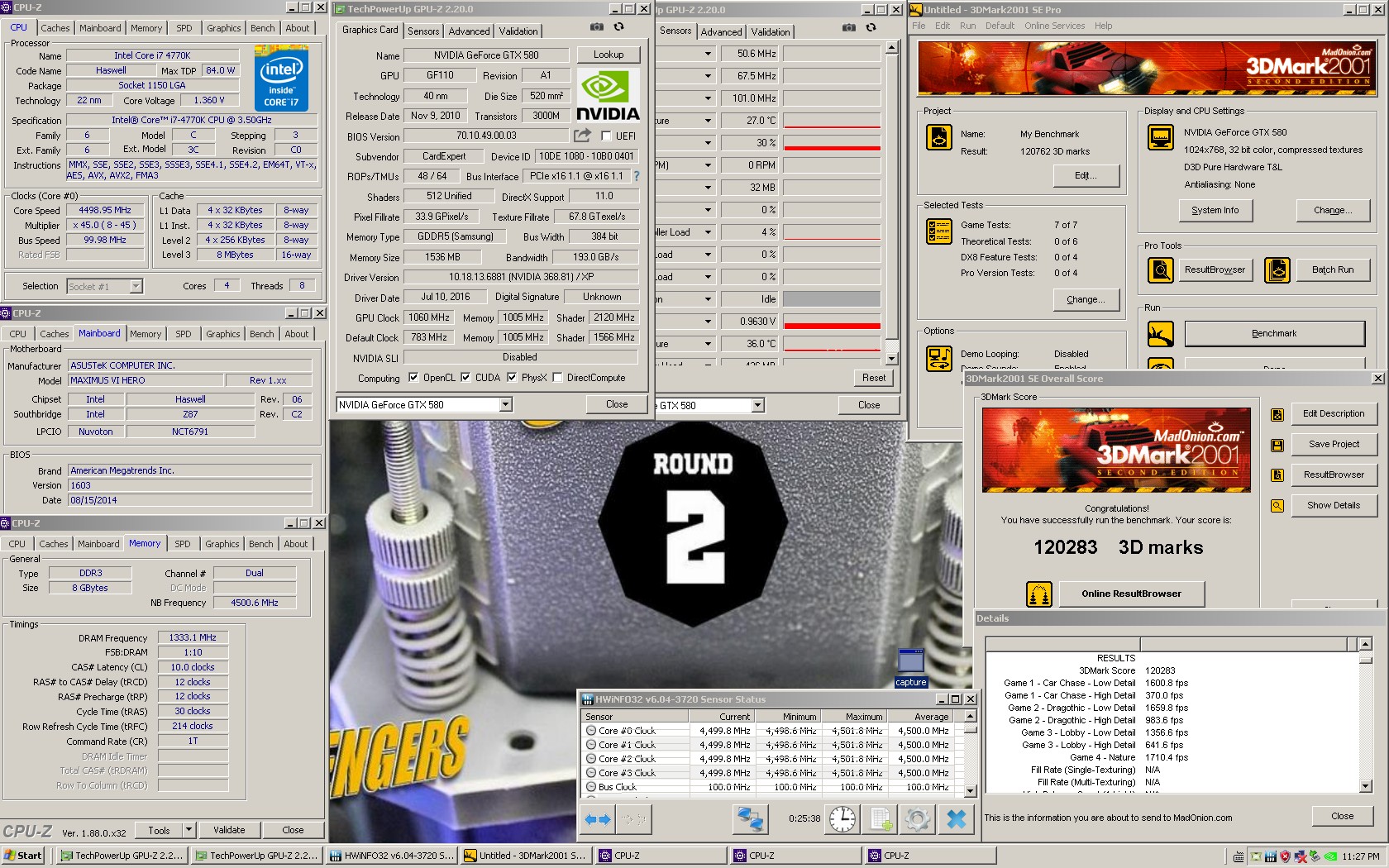Click the System Info button in 3DMark
Image resolution: width=1389 pixels, height=868 pixels.
click(x=1215, y=211)
